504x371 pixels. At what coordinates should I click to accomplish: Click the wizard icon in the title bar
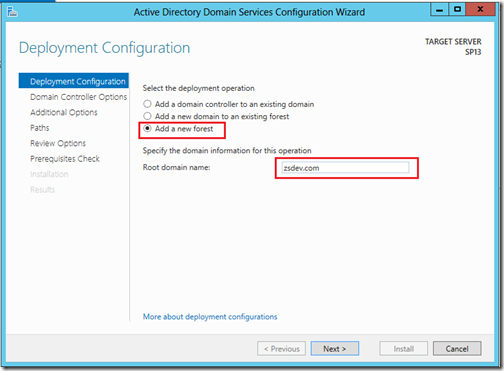click(x=12, y=12)
